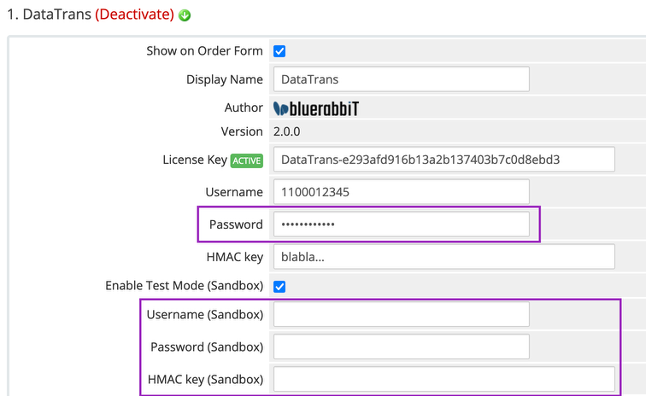Focus the Username field showing 1100012345
This screenshot has height=396, width=646.
(x=401, y=192)
